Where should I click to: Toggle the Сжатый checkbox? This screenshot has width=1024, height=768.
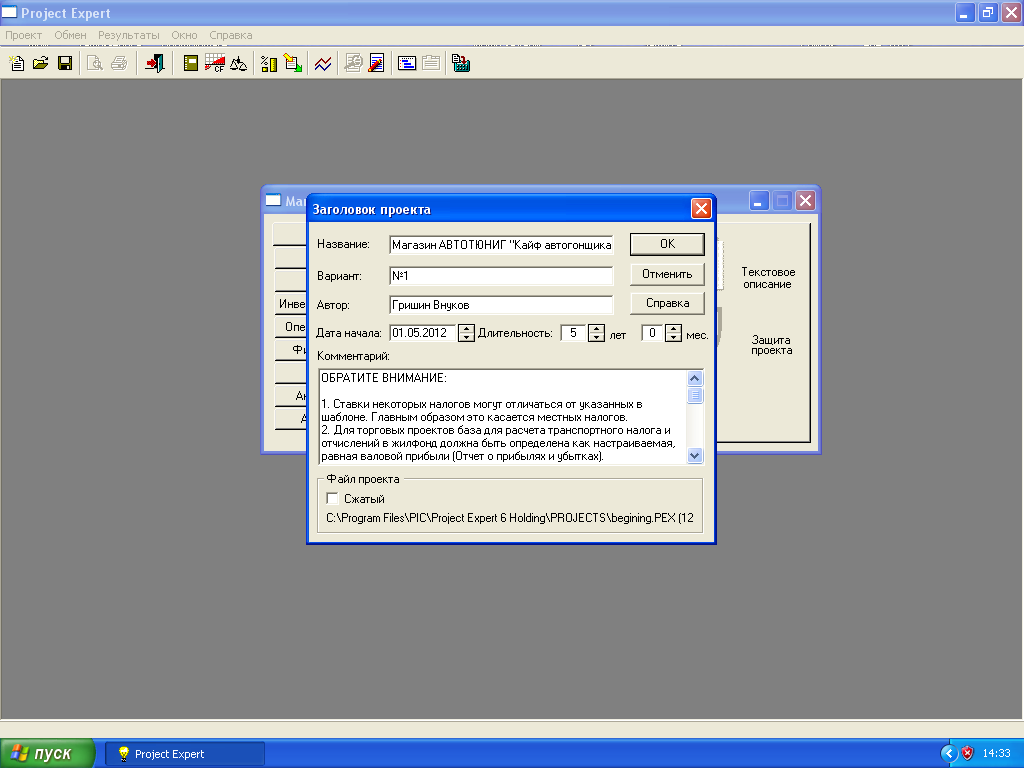[332, 499]
